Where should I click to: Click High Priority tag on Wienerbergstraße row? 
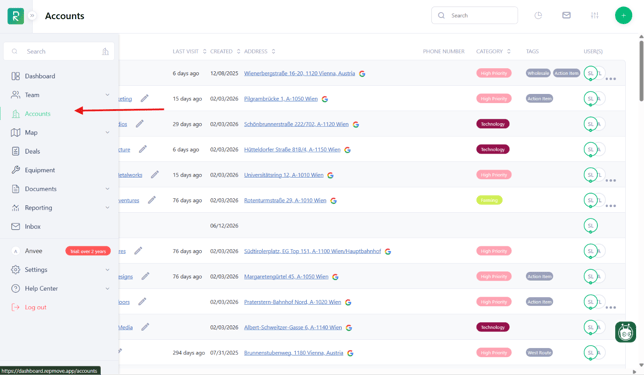(x=494, y=73)
